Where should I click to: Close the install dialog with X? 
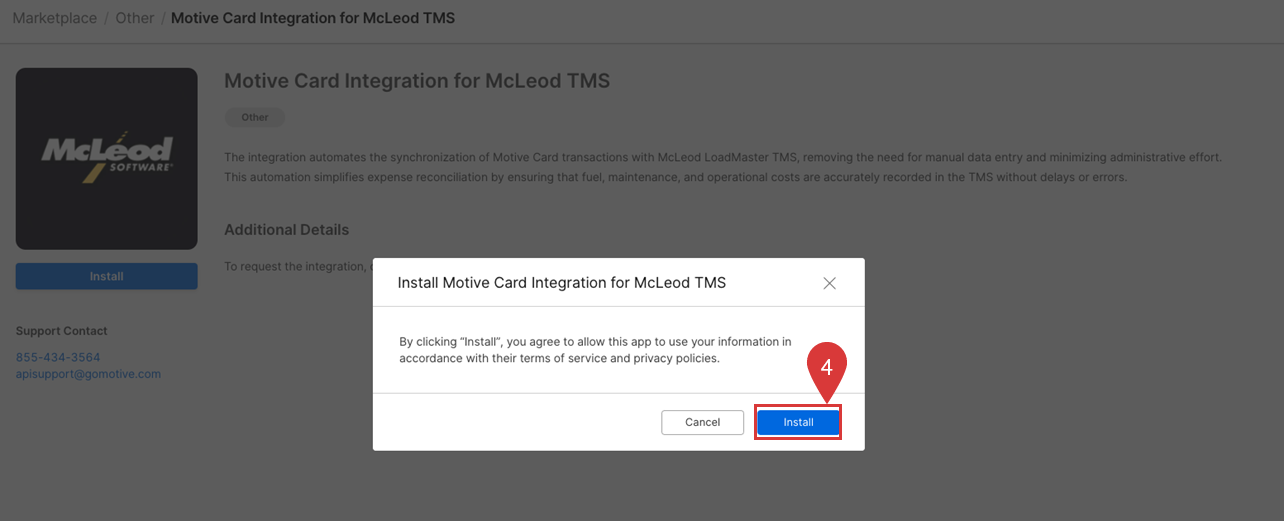[829, 283]
